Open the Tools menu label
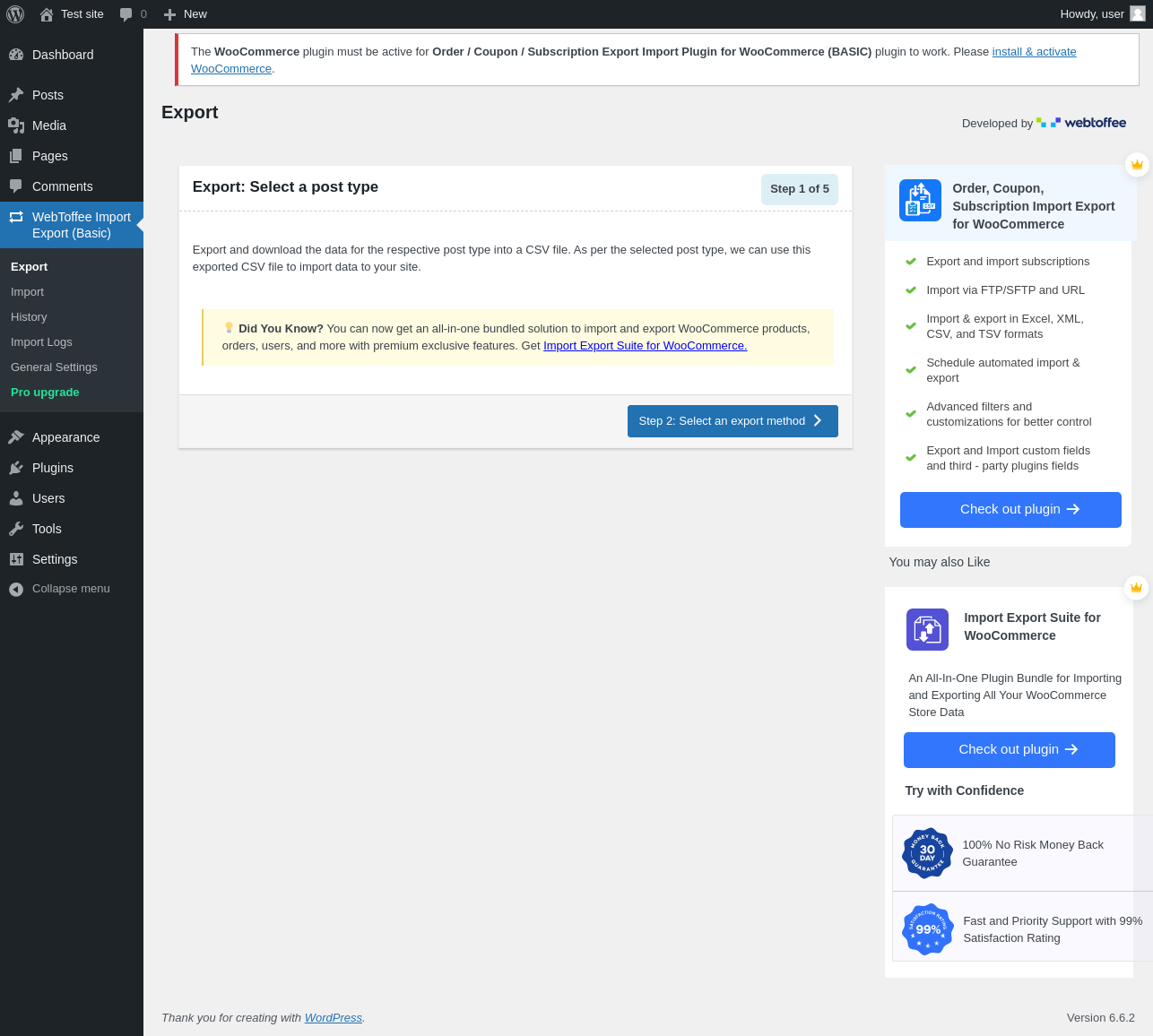The width and height of the screenshot is (1153, 1036). (x=47, y=529)
